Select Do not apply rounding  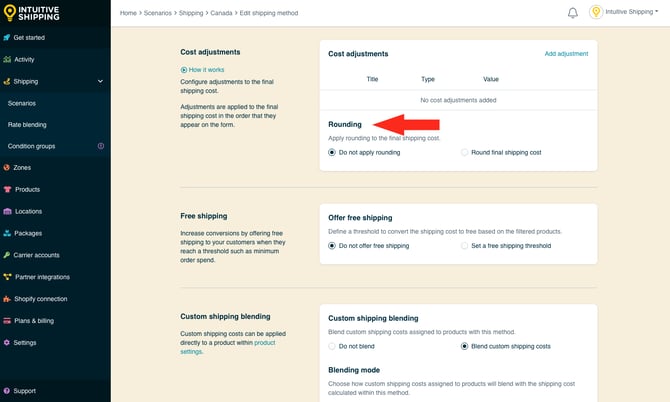(x=332, y=153)
